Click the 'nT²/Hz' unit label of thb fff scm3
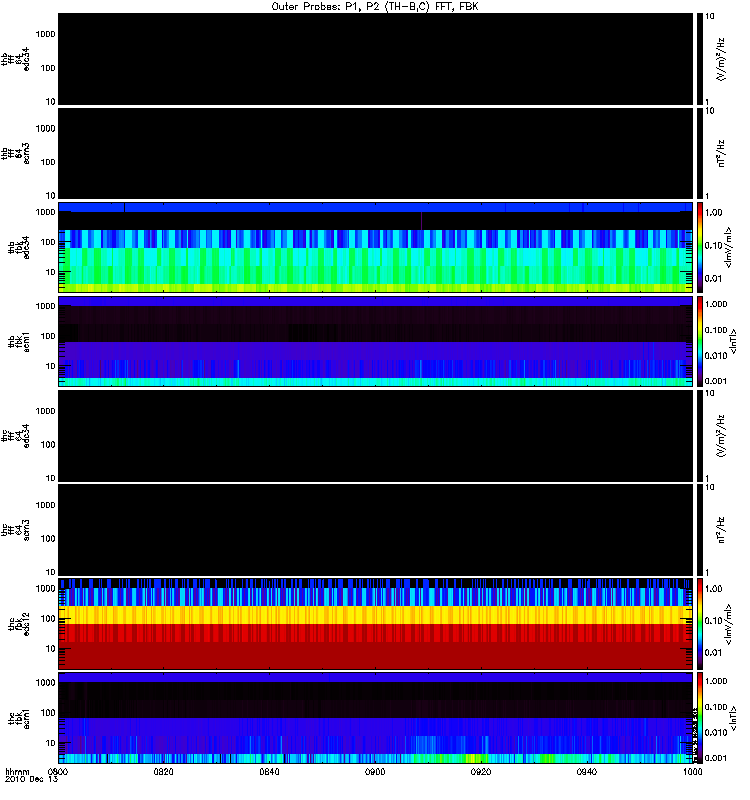 coord(720,154)
